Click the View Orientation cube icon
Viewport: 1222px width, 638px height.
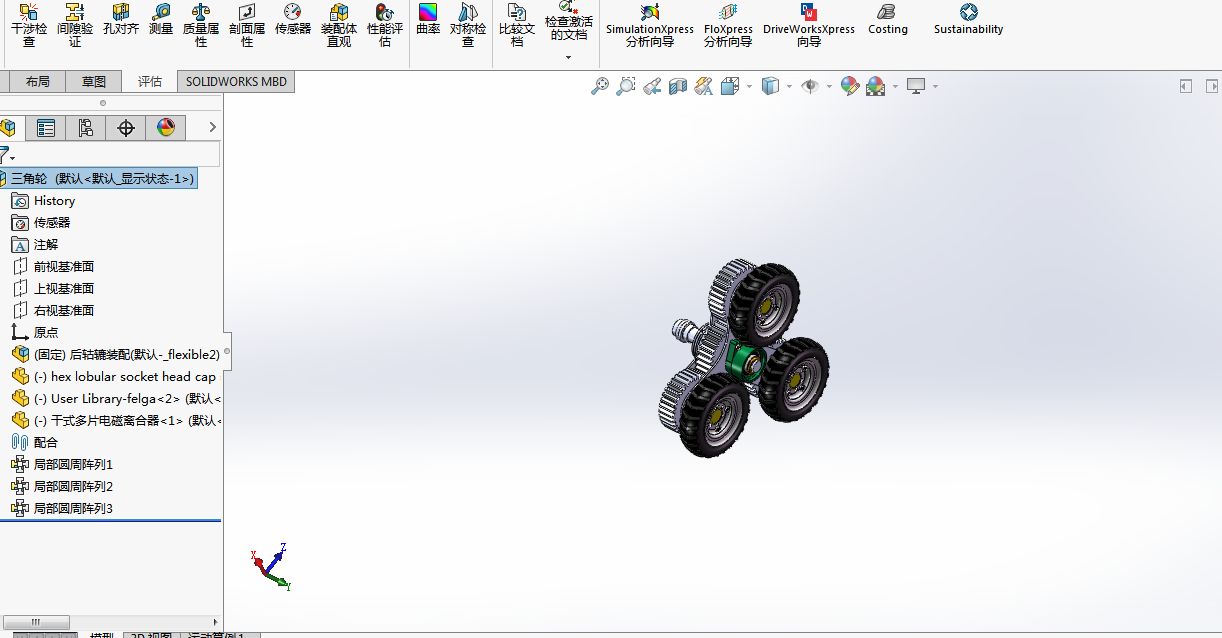[729, 87]
